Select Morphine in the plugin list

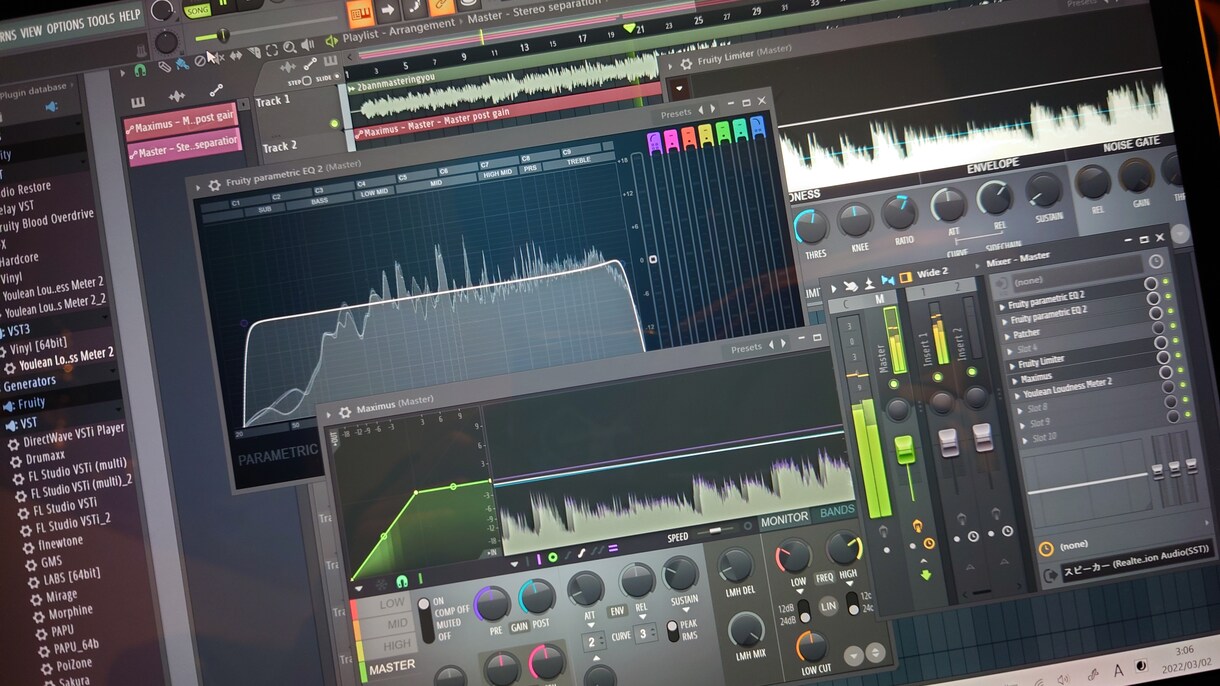[x=70, y=612]
